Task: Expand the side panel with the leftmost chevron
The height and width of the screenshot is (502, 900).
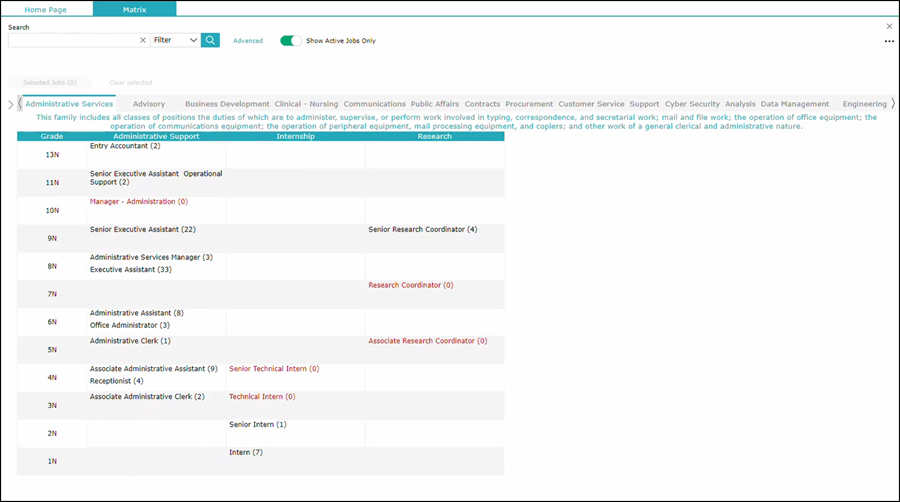Action: tap(10, 104)
